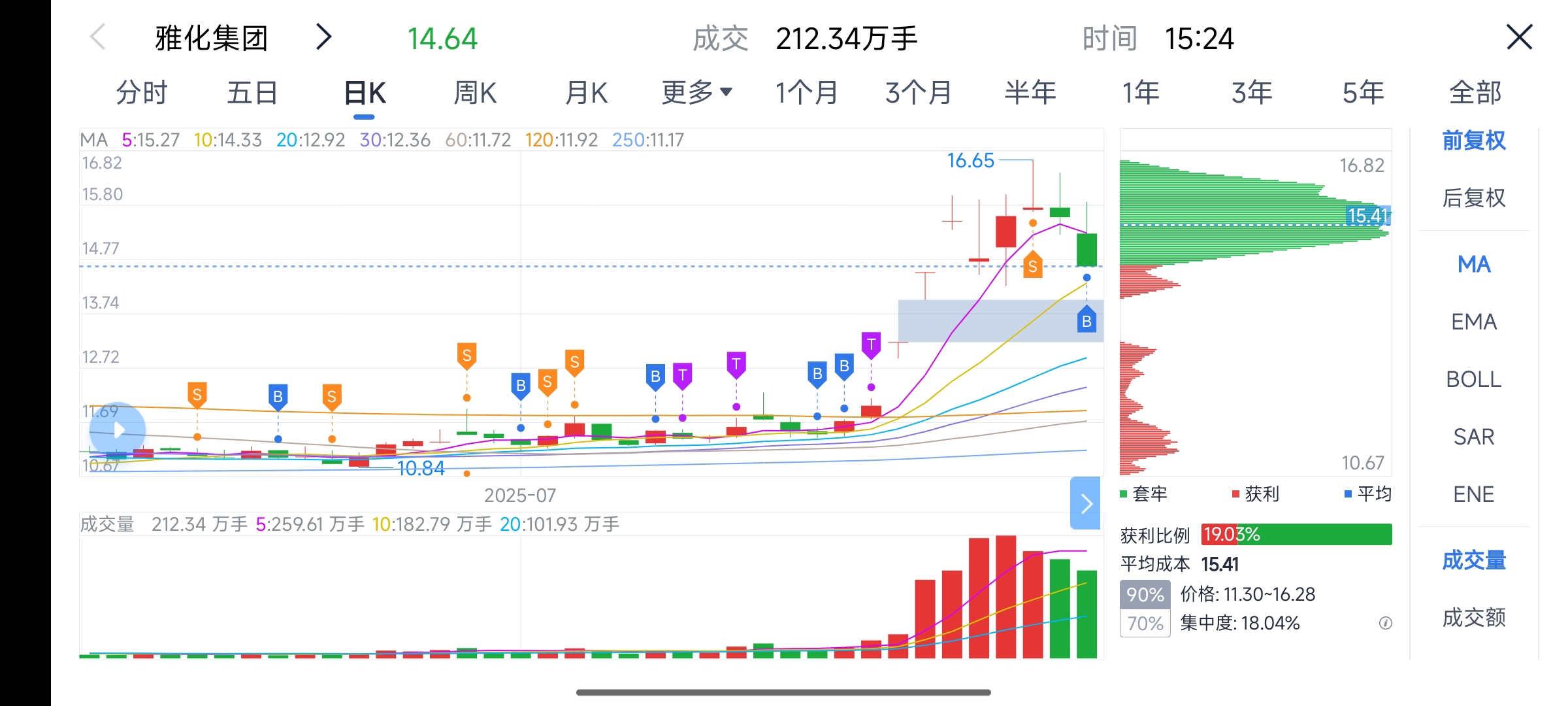
Task: Tap the 获利 legend entry
Action: [1256, 494]
